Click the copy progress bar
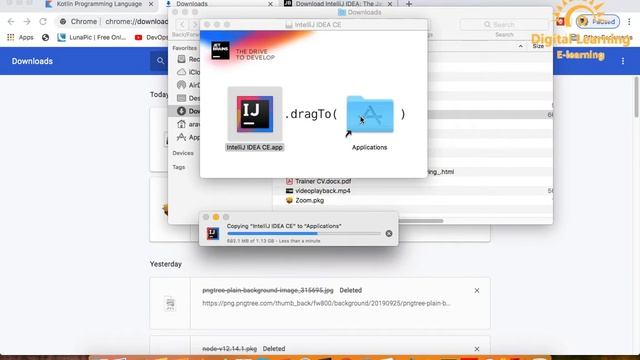The height and width of the screenshot is (360, 640). click(304, 233)
